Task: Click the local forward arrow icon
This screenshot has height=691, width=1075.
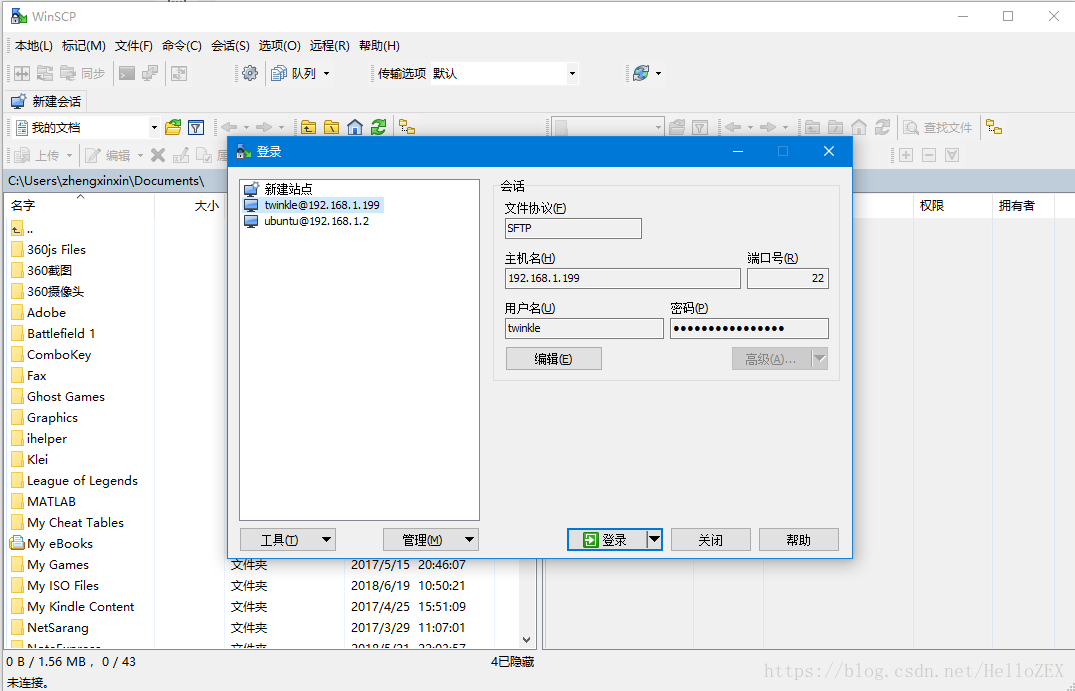Action: 264,127
